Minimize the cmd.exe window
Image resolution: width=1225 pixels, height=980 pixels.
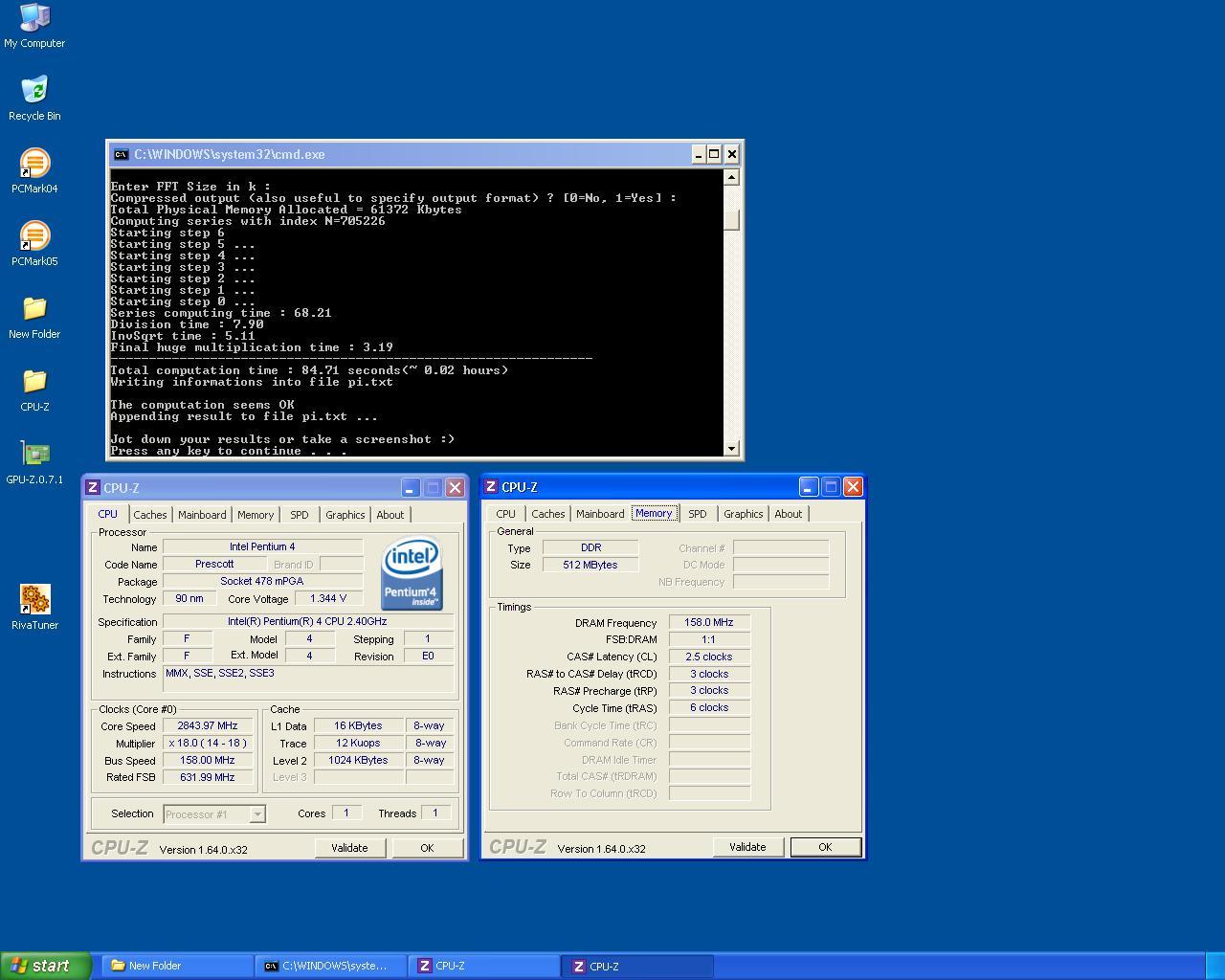coord(699,154)
